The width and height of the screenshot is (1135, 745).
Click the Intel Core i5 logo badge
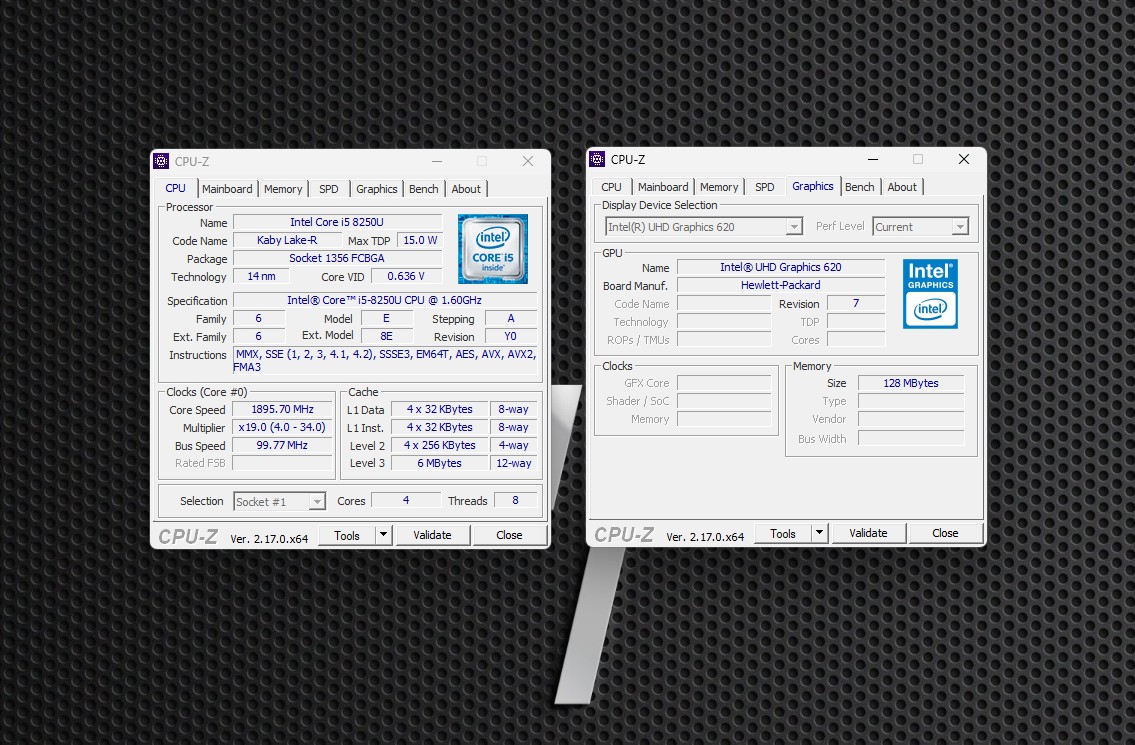(492, 248)
